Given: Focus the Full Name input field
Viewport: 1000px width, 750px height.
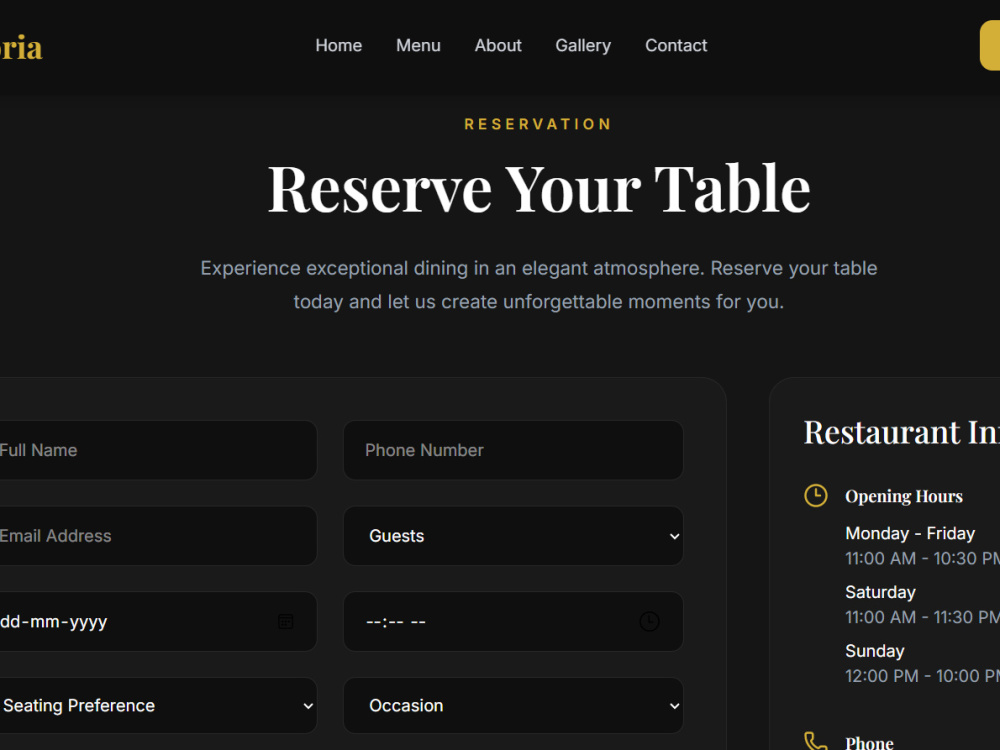Looking at the screenshot, I should pyautogui.click(x=158, y=450).
